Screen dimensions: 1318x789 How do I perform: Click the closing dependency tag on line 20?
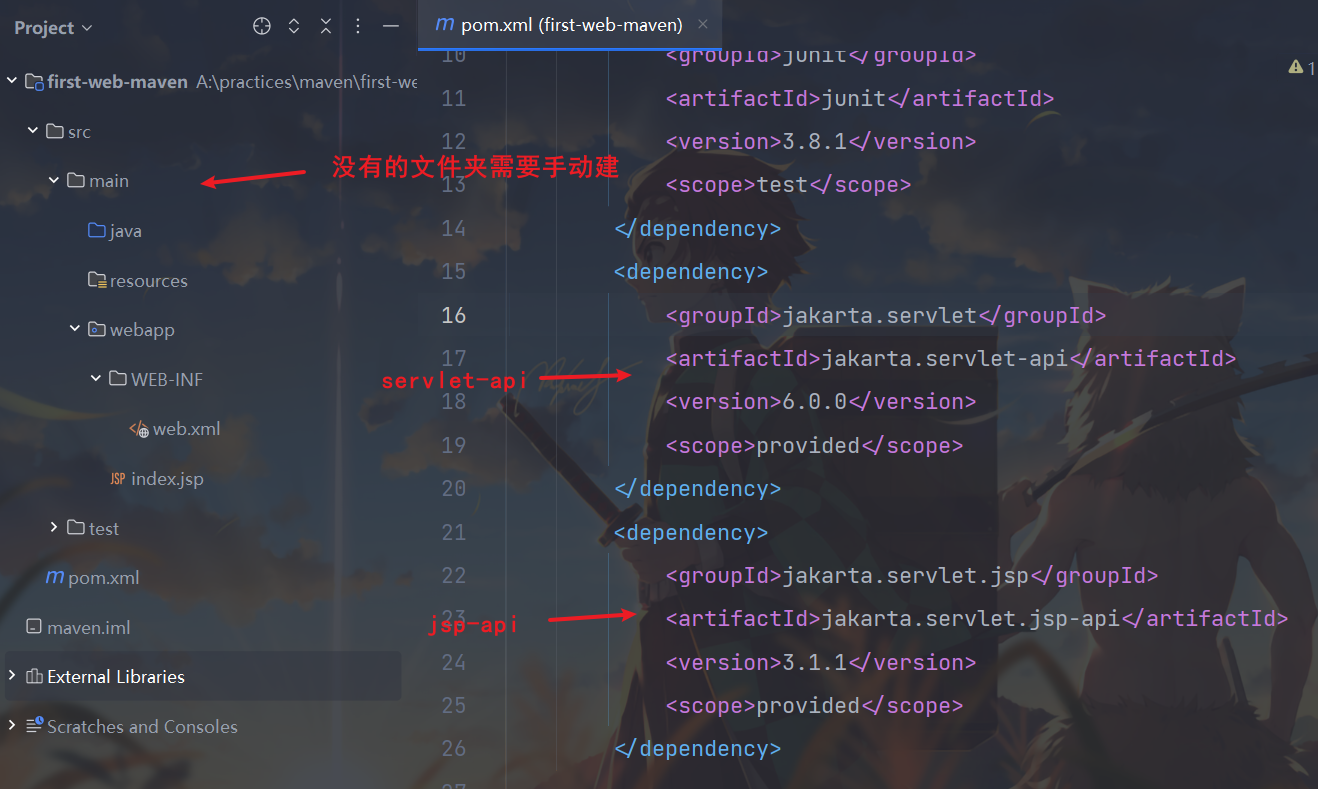pos(698,488)
